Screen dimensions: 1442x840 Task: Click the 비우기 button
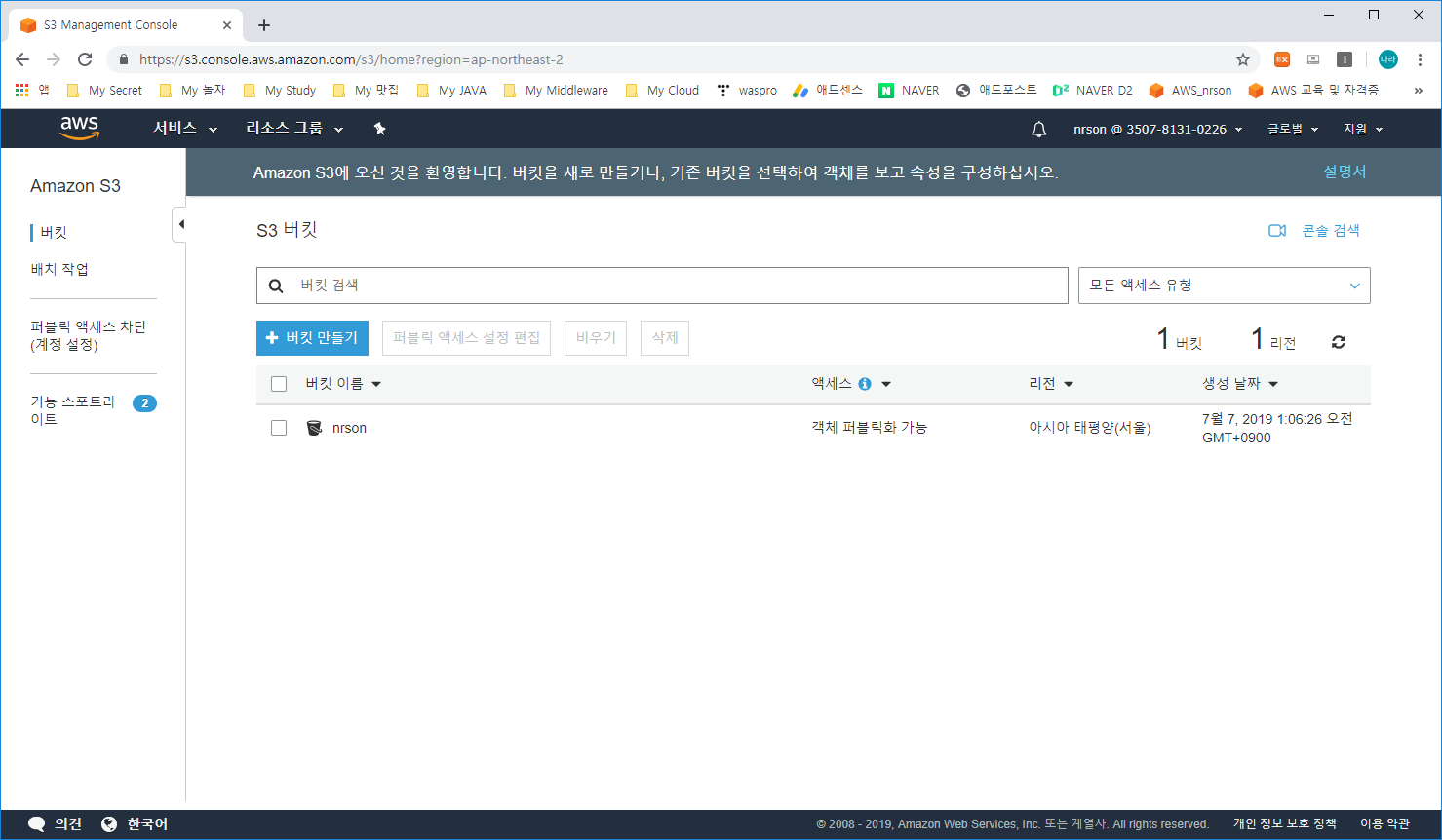pyautogui.click(x=596, y=338)
